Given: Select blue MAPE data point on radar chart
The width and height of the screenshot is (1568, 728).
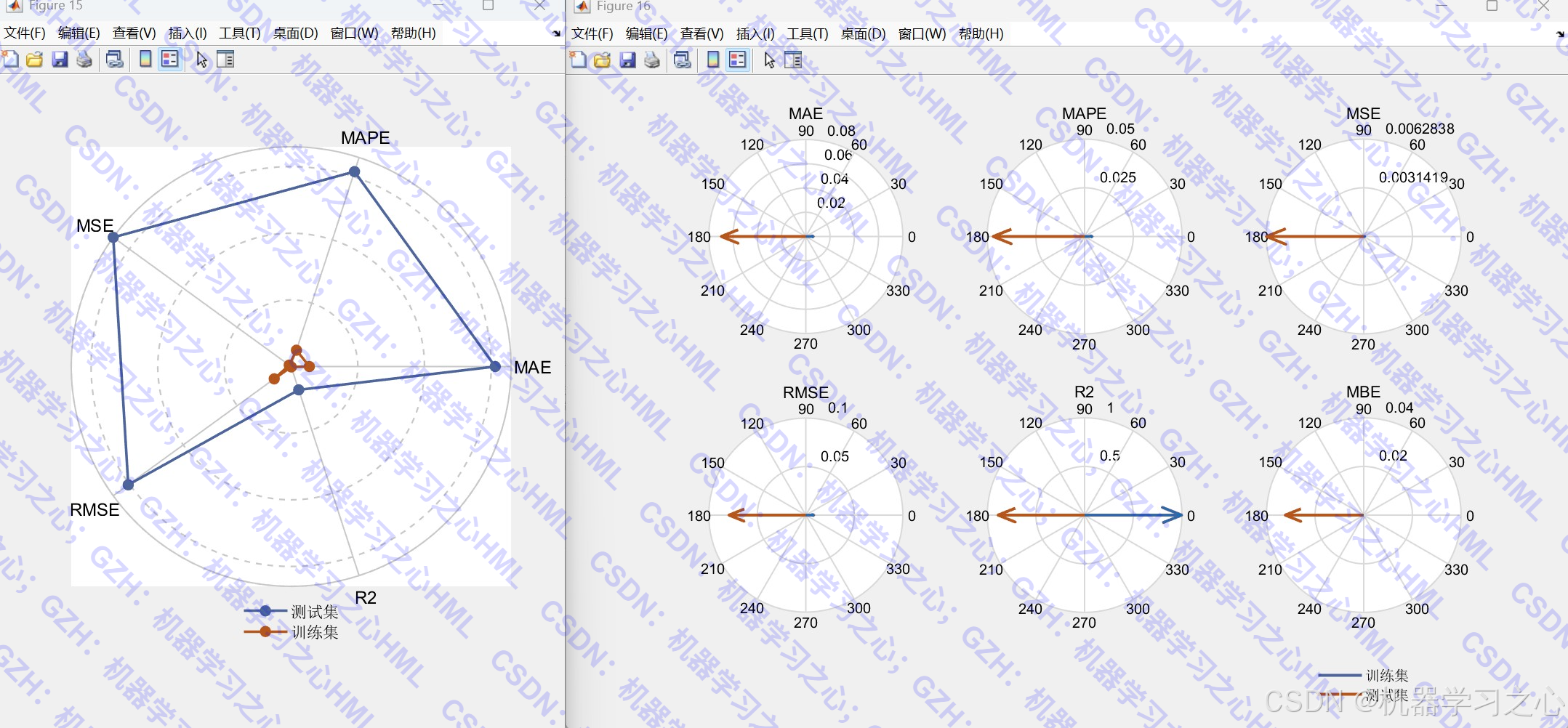Looking at the screenshot, I should tap(354, 171).
